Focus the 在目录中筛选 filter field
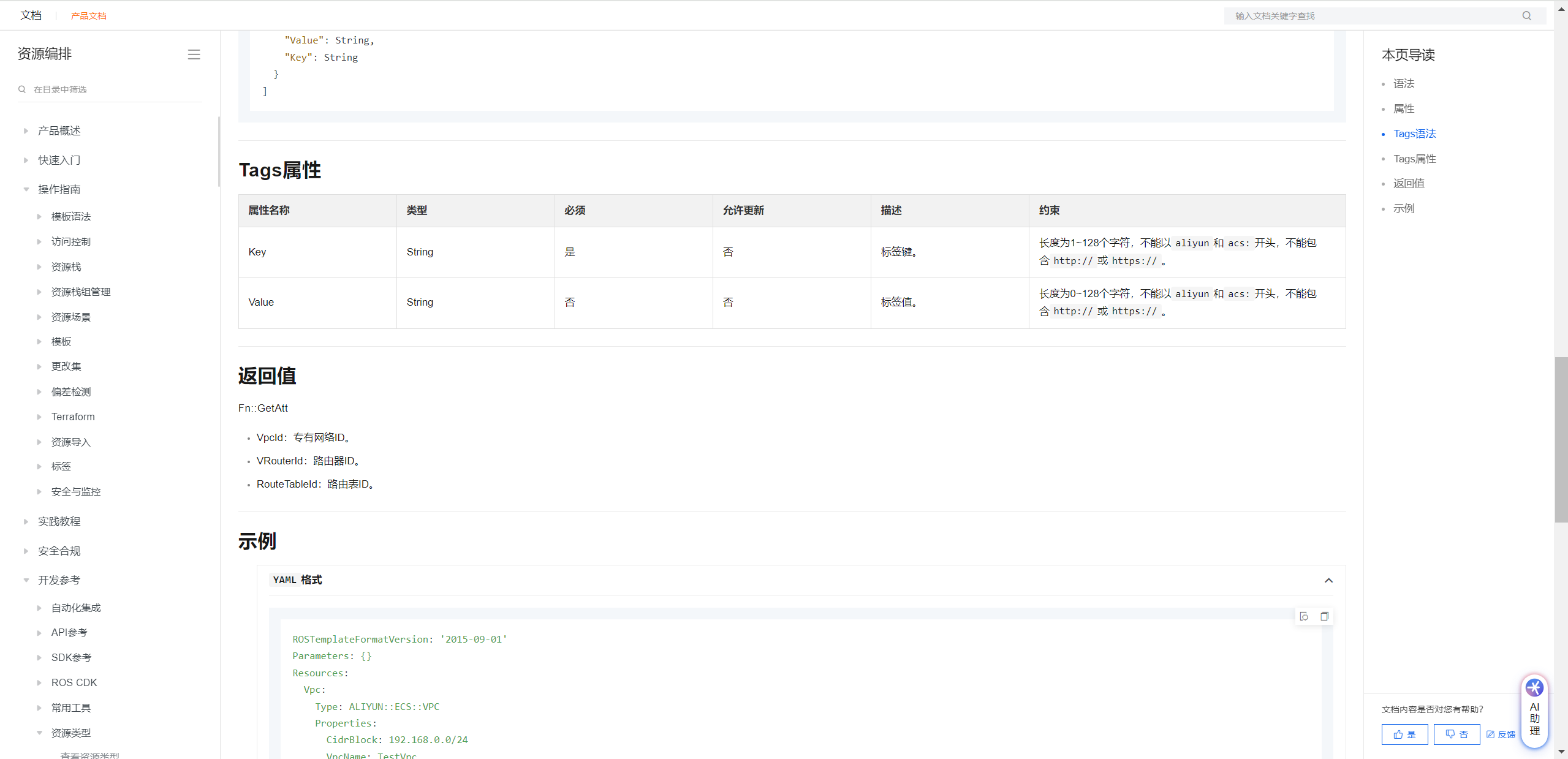The width and height of the screenshot is (1568, 759). (x=110, y=89)
